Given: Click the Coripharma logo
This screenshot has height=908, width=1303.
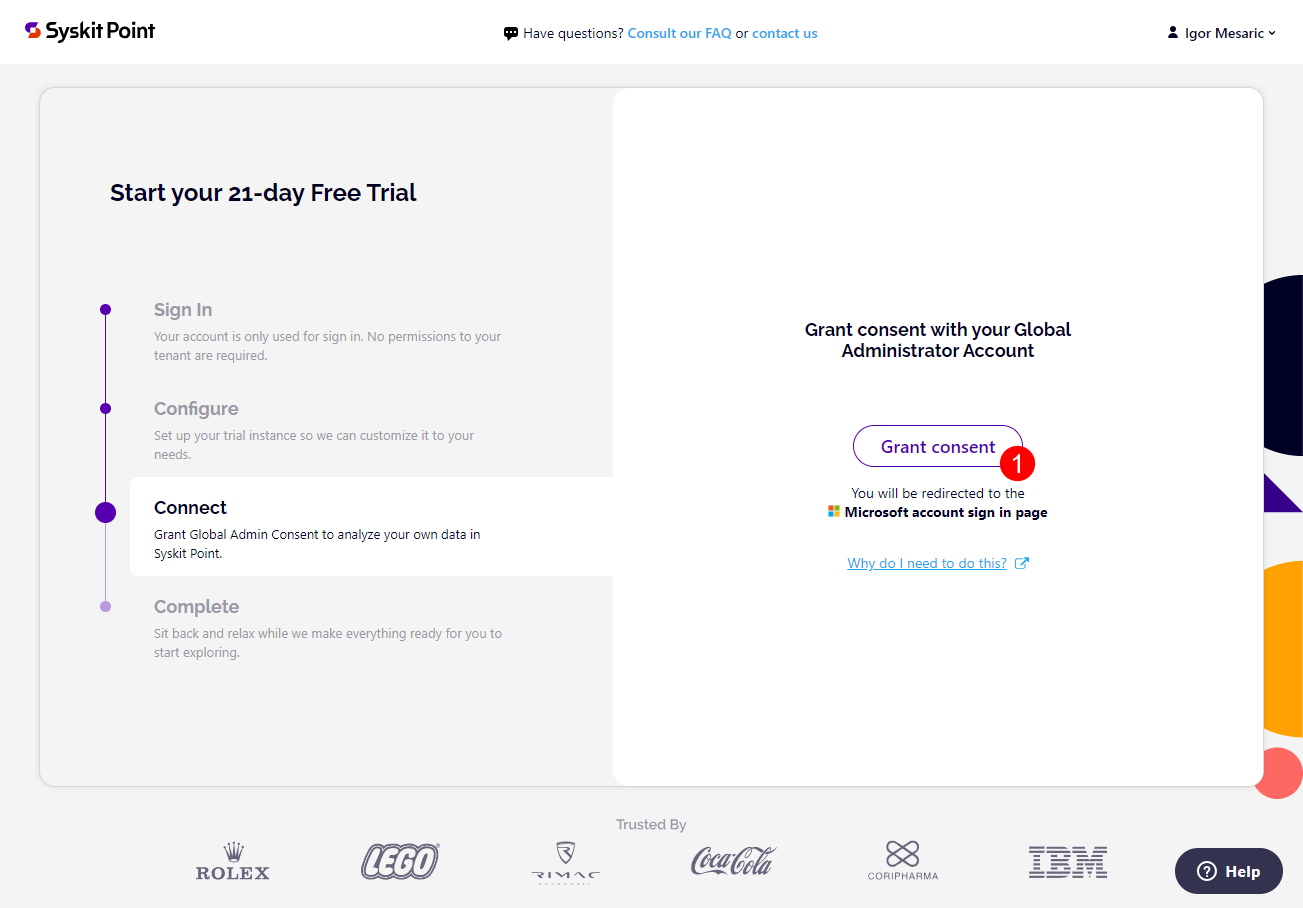Looking at the screenshot, I should click(x=902, y=861).
